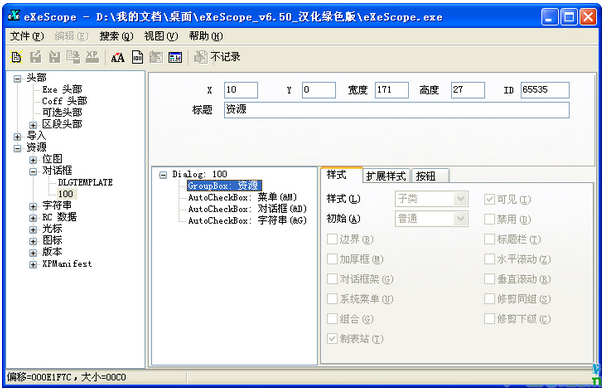Click the binary view document icon
Image resolution: width=606 pixels, height=390 pixels.
pos(138,57)
